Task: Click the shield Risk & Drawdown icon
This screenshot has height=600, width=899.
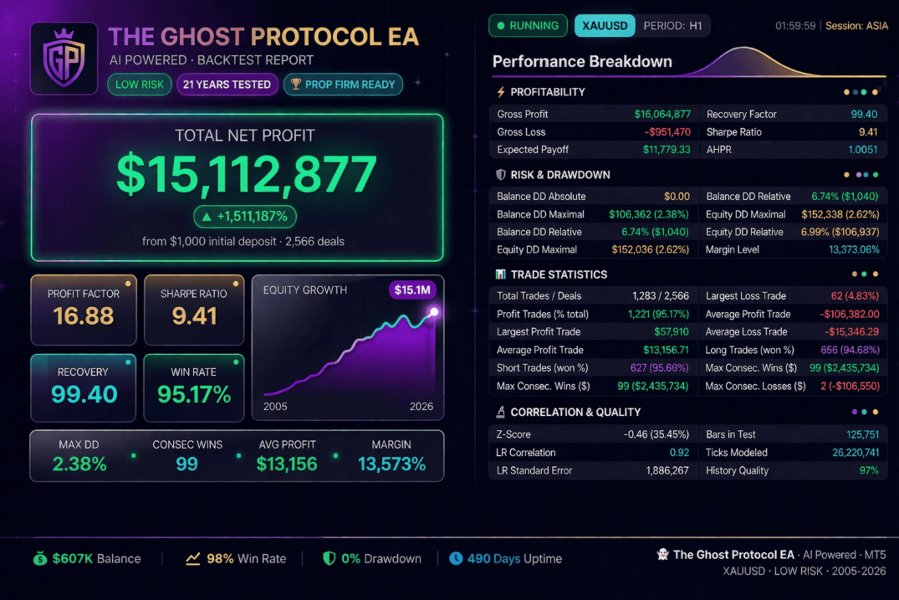Action: pyautogui.click(x=499, y=175)
